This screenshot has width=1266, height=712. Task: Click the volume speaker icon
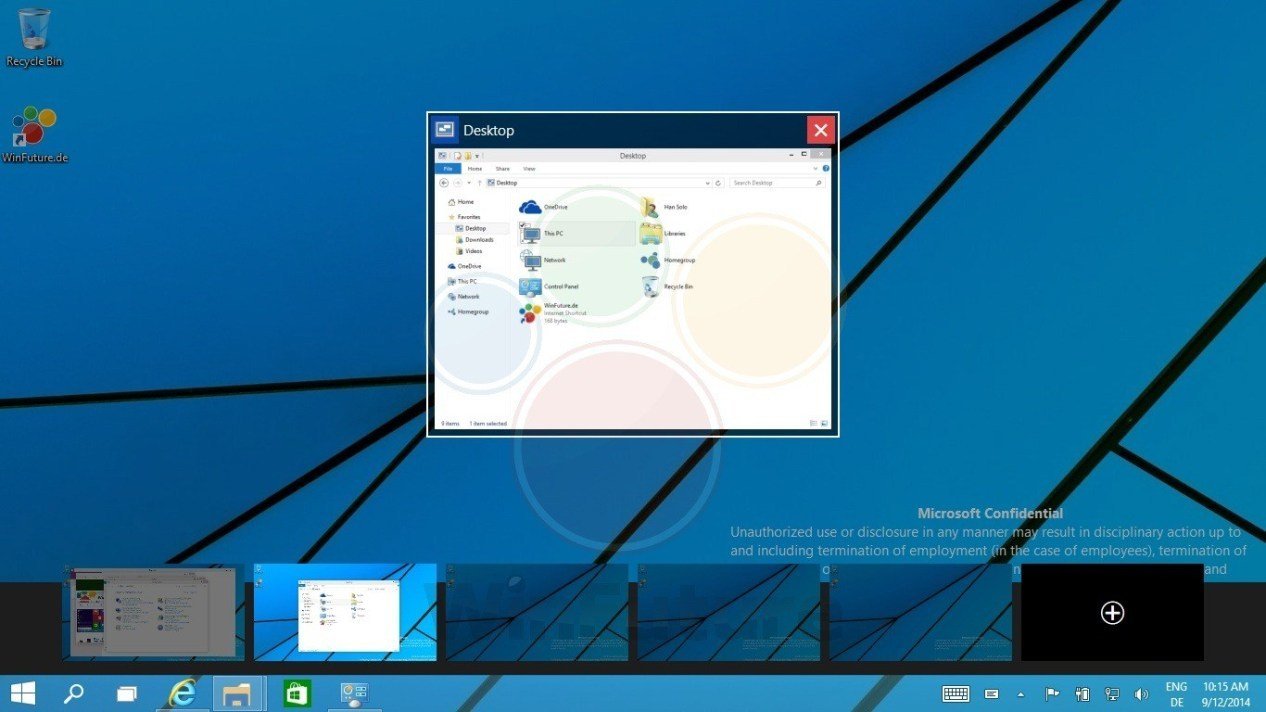coord(1141,694)
